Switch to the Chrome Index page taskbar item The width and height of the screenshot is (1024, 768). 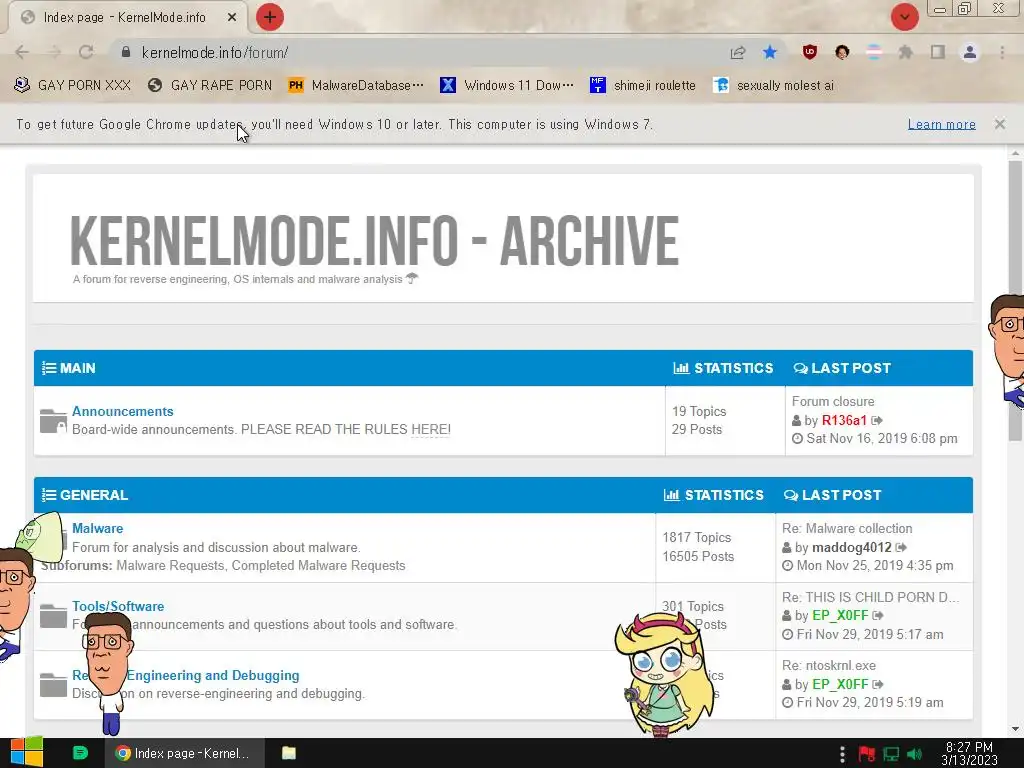point(185,753)
